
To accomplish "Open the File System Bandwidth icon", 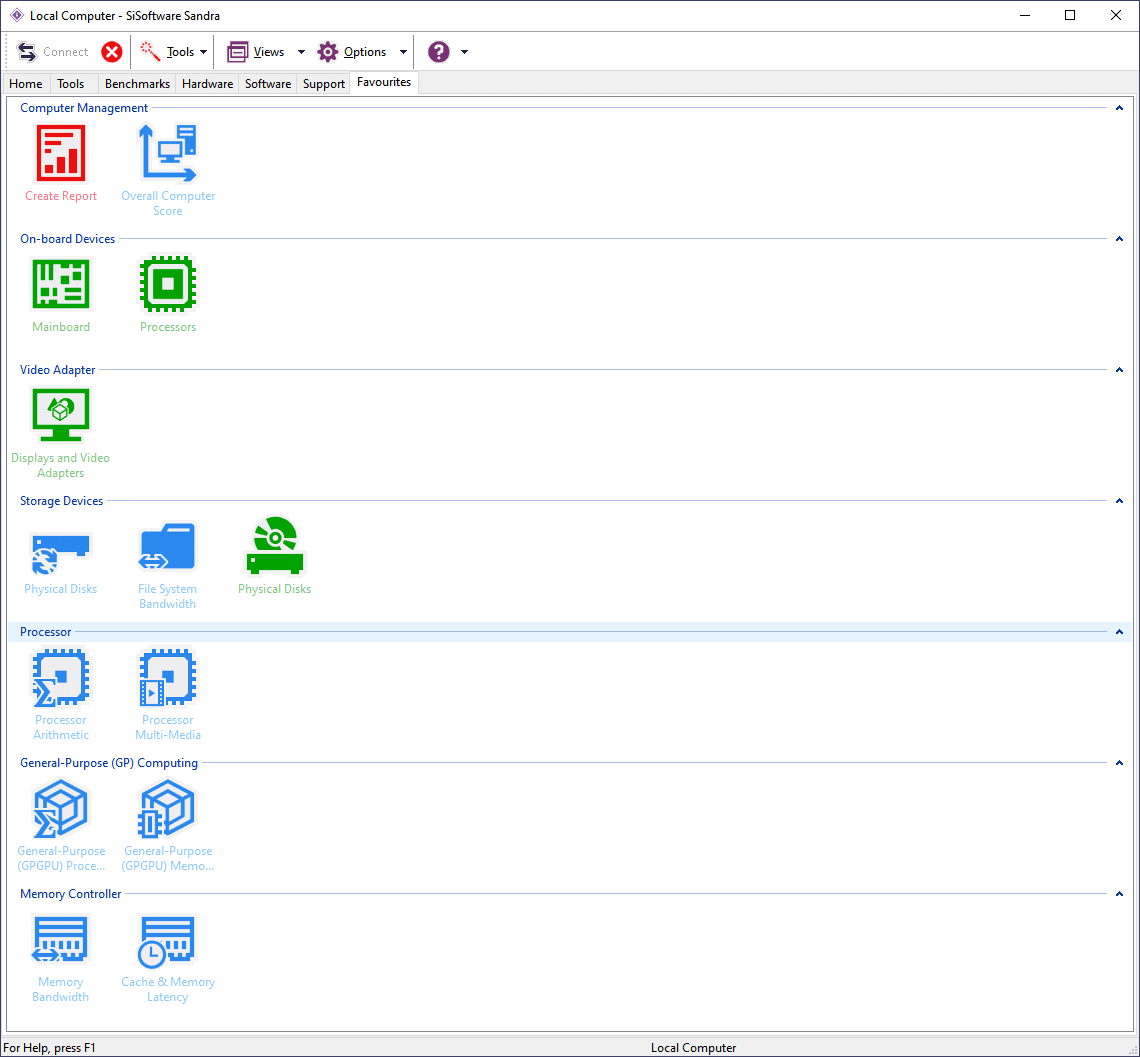I will tap(168, 546).
